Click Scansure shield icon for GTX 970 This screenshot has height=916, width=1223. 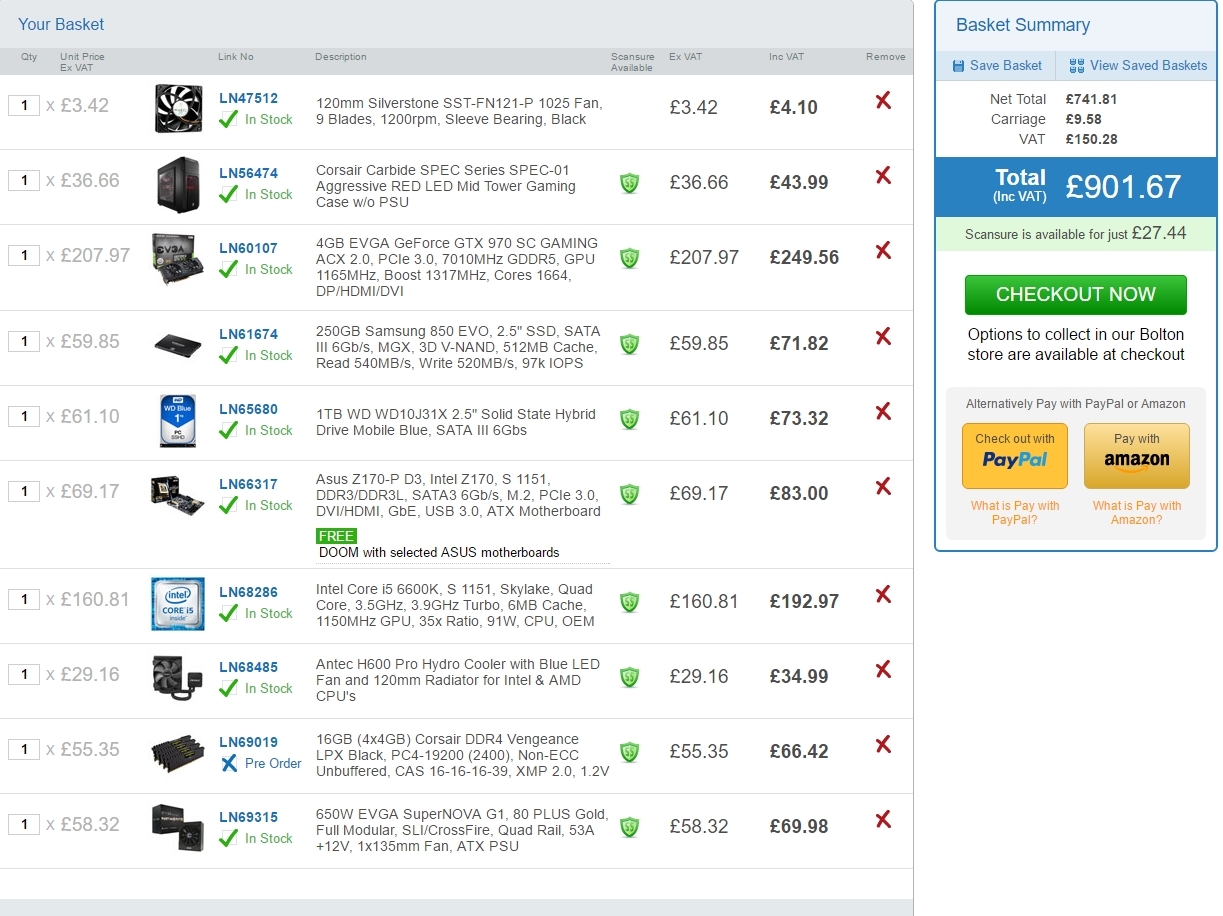[629, 258]
